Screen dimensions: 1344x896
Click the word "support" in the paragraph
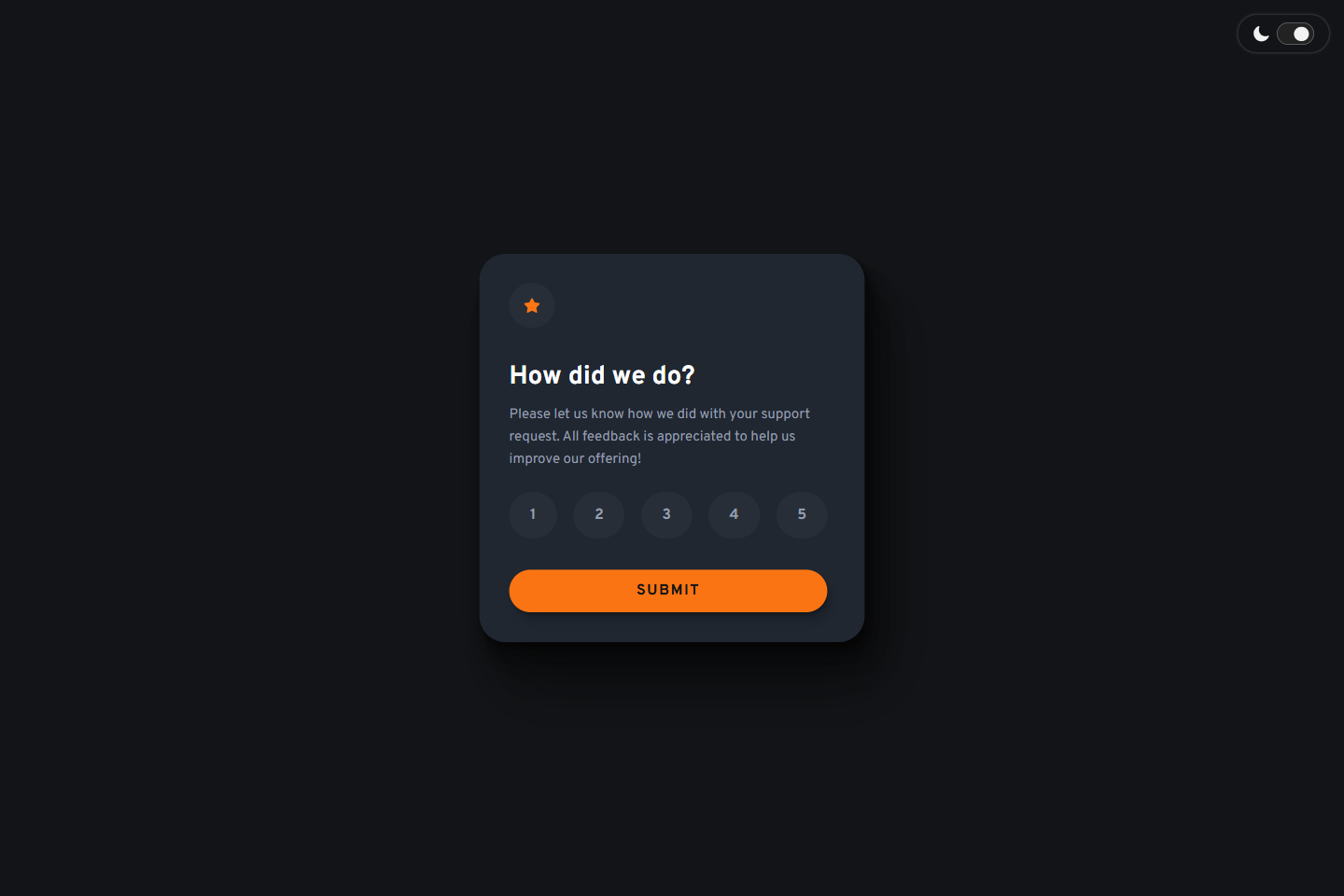click(x=785, y=414)
